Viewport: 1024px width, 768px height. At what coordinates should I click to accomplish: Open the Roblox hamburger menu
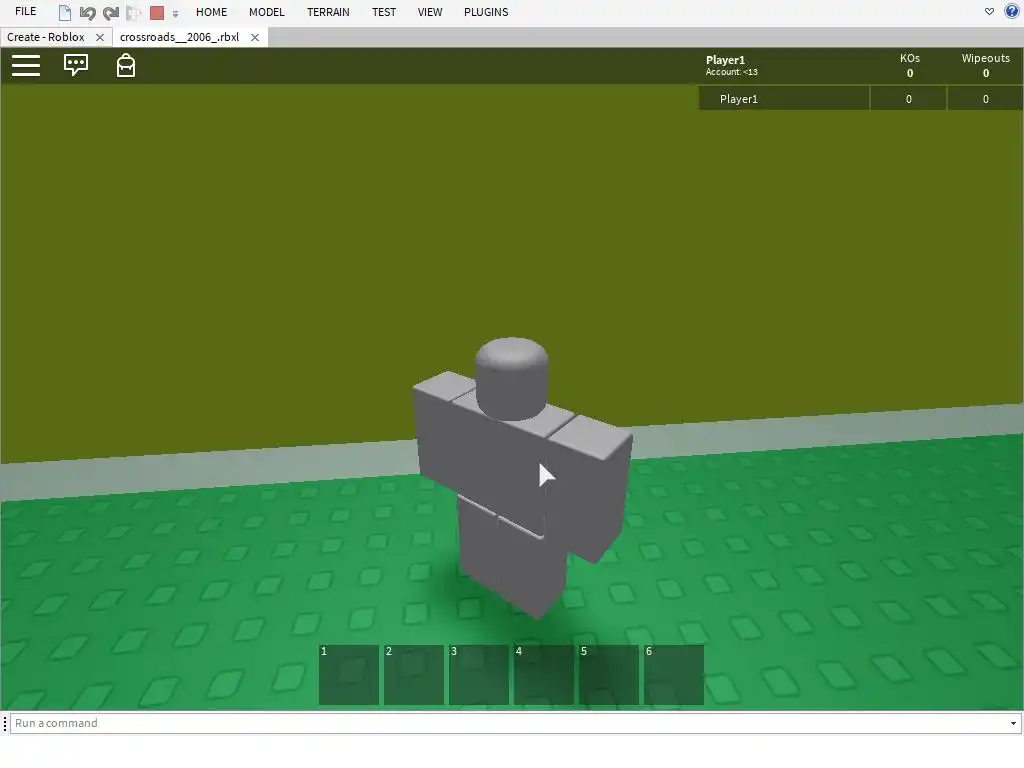click(26, 65)
